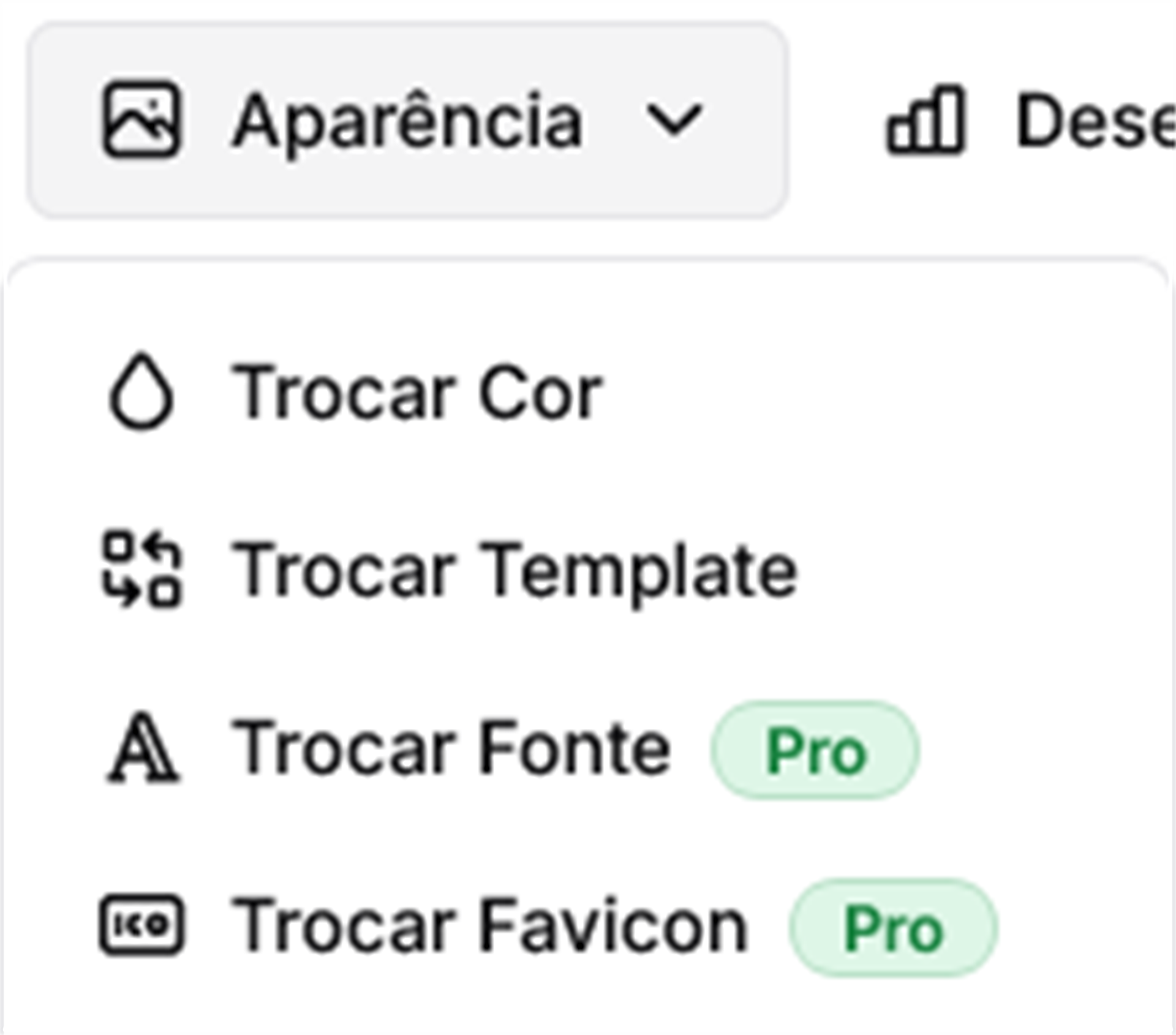
Task: Click the word Fonte in the menu
Action: click(575, 748)
